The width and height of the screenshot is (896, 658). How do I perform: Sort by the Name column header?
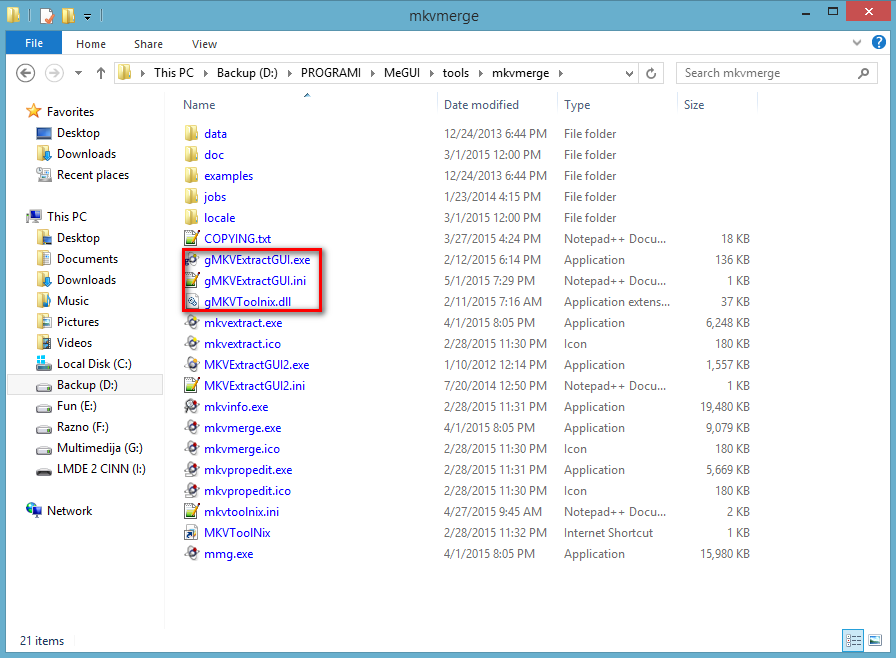199,105
